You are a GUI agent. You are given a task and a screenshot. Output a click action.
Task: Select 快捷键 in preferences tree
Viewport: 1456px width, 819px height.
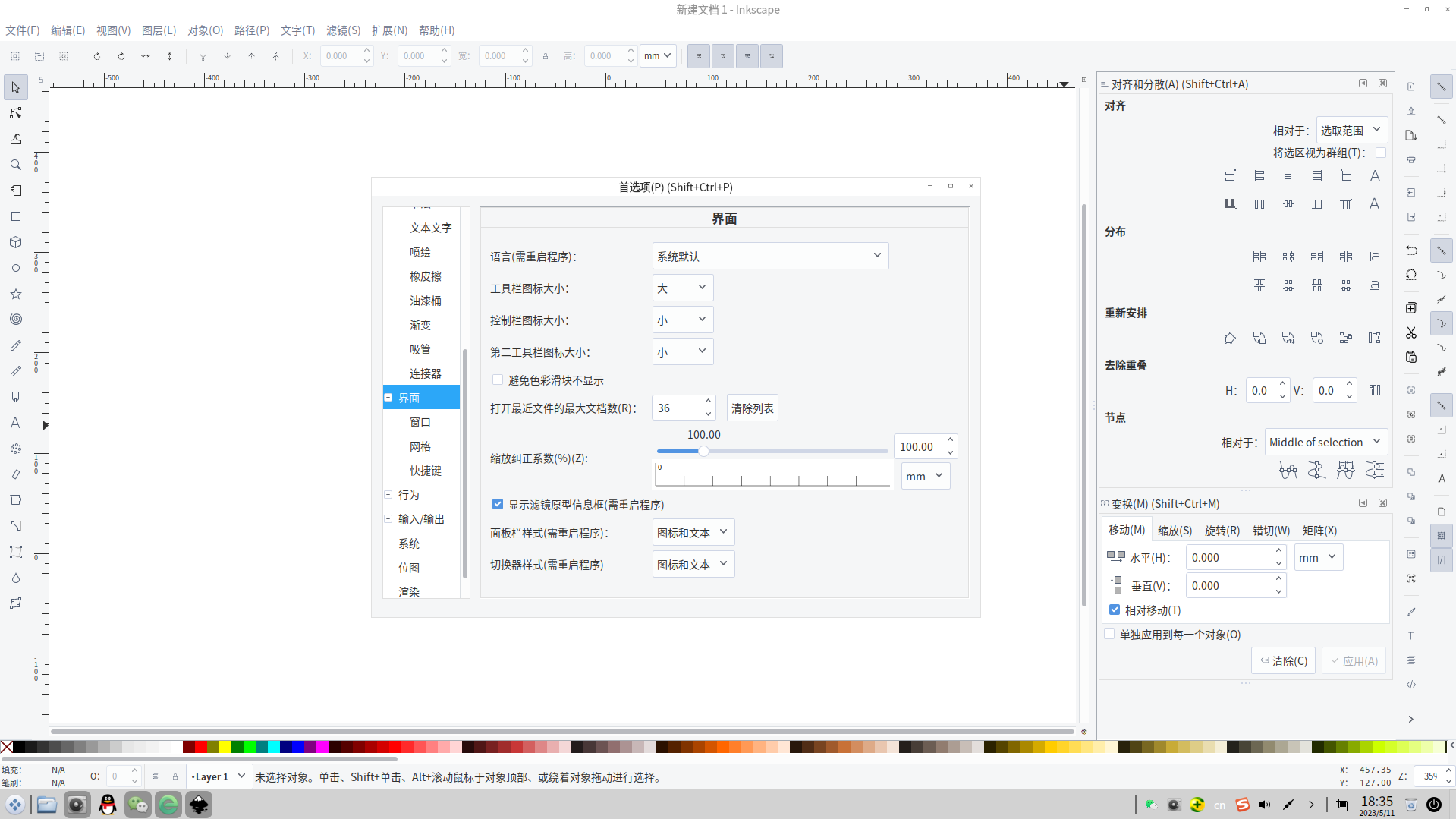pos(426,471)
